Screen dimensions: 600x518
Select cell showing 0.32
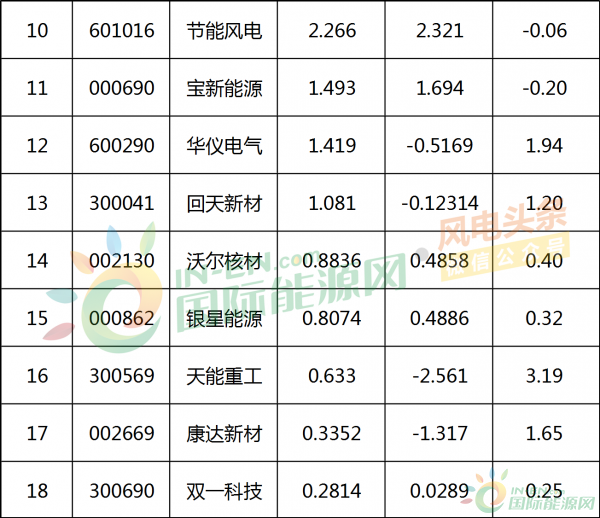546,318
